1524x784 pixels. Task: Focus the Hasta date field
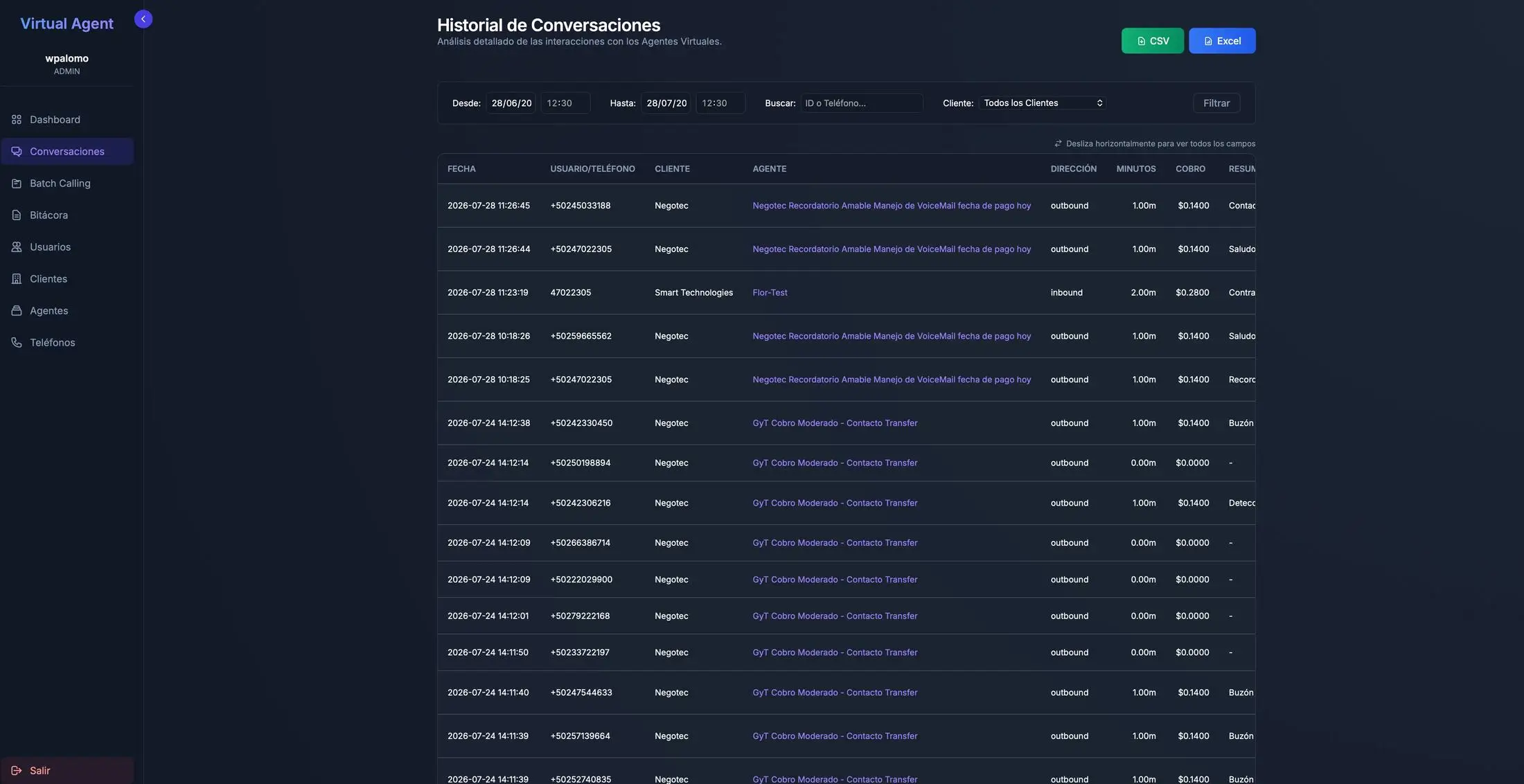(x=666, y=103)
